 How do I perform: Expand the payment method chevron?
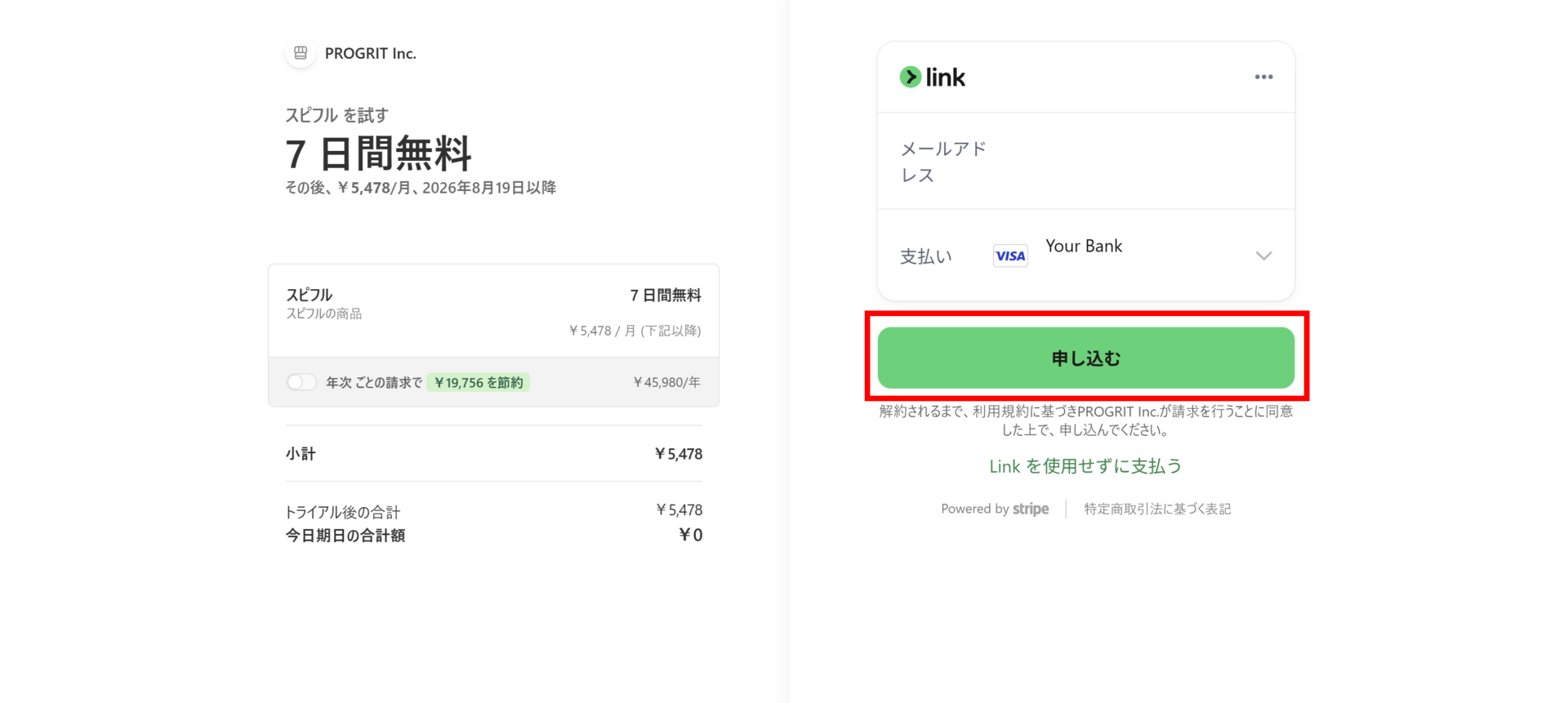(1263, 256)
